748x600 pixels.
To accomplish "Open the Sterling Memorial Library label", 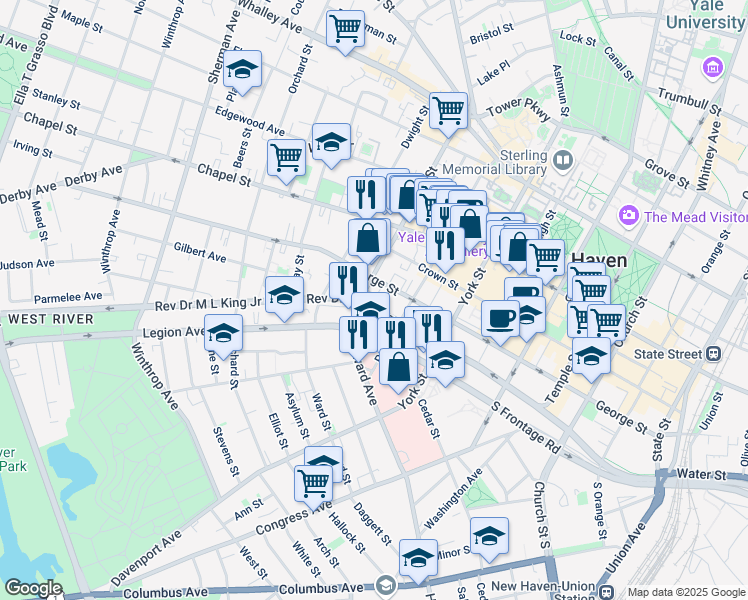I will (494, 162).
